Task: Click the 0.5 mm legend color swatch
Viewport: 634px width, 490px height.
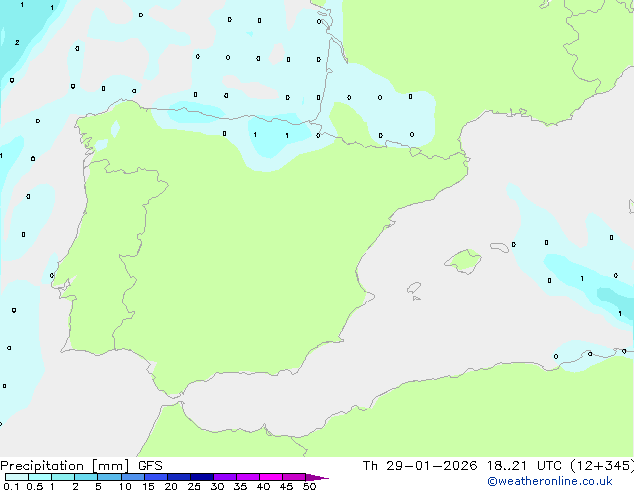Action: click(40, 477)
